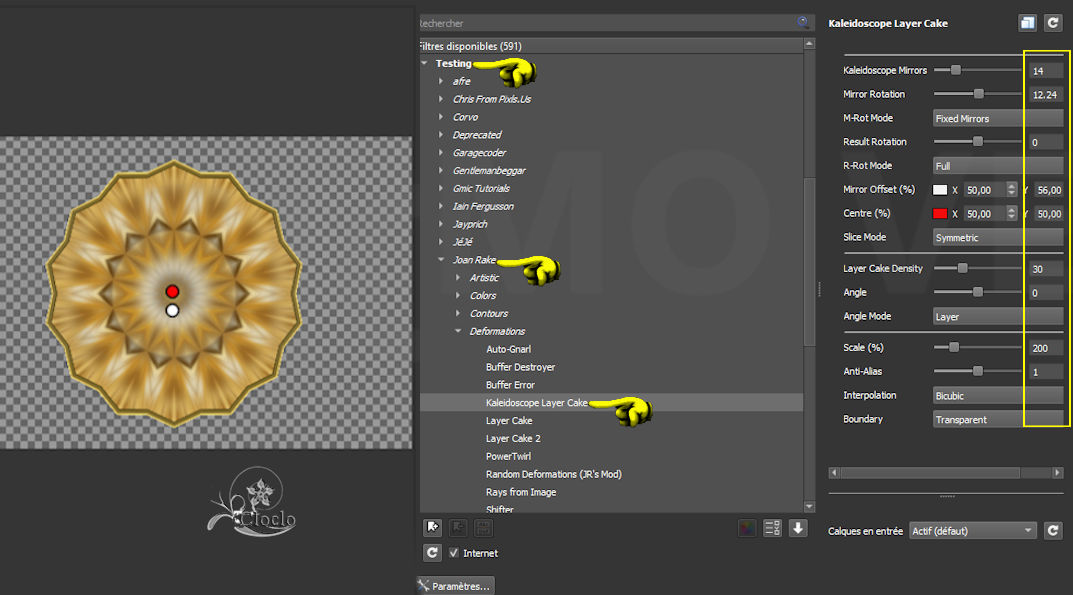This screenshot has height=595, width=1073.
Task: Click the add fave icon below filter list
Action: [x=433, y=528]
